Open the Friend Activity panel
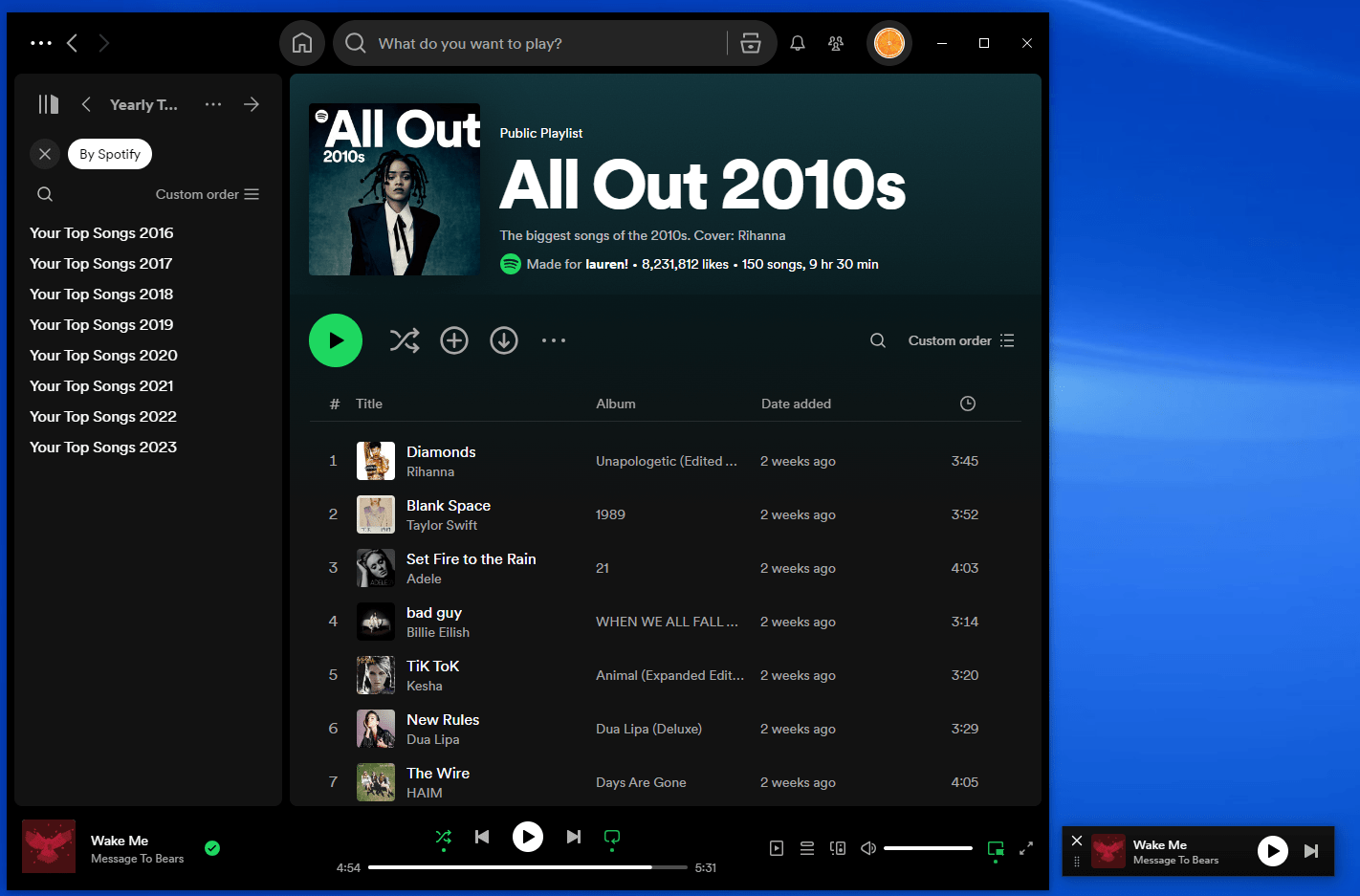Viewport: 1360px width, 896px height. (x=835, y=43)
